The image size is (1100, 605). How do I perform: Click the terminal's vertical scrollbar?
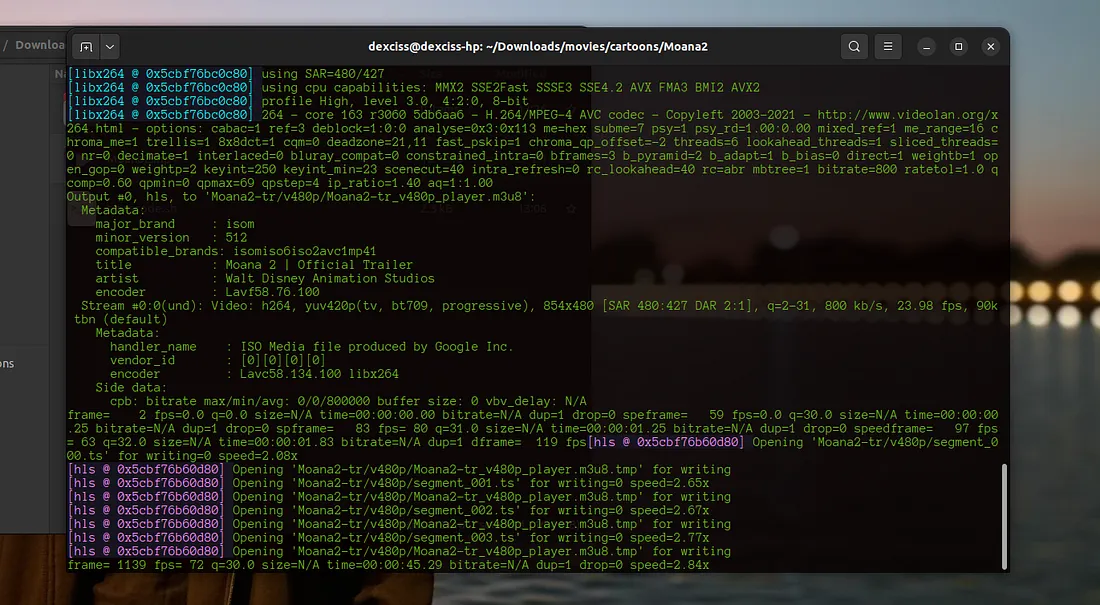click(x=1004, y=516)
